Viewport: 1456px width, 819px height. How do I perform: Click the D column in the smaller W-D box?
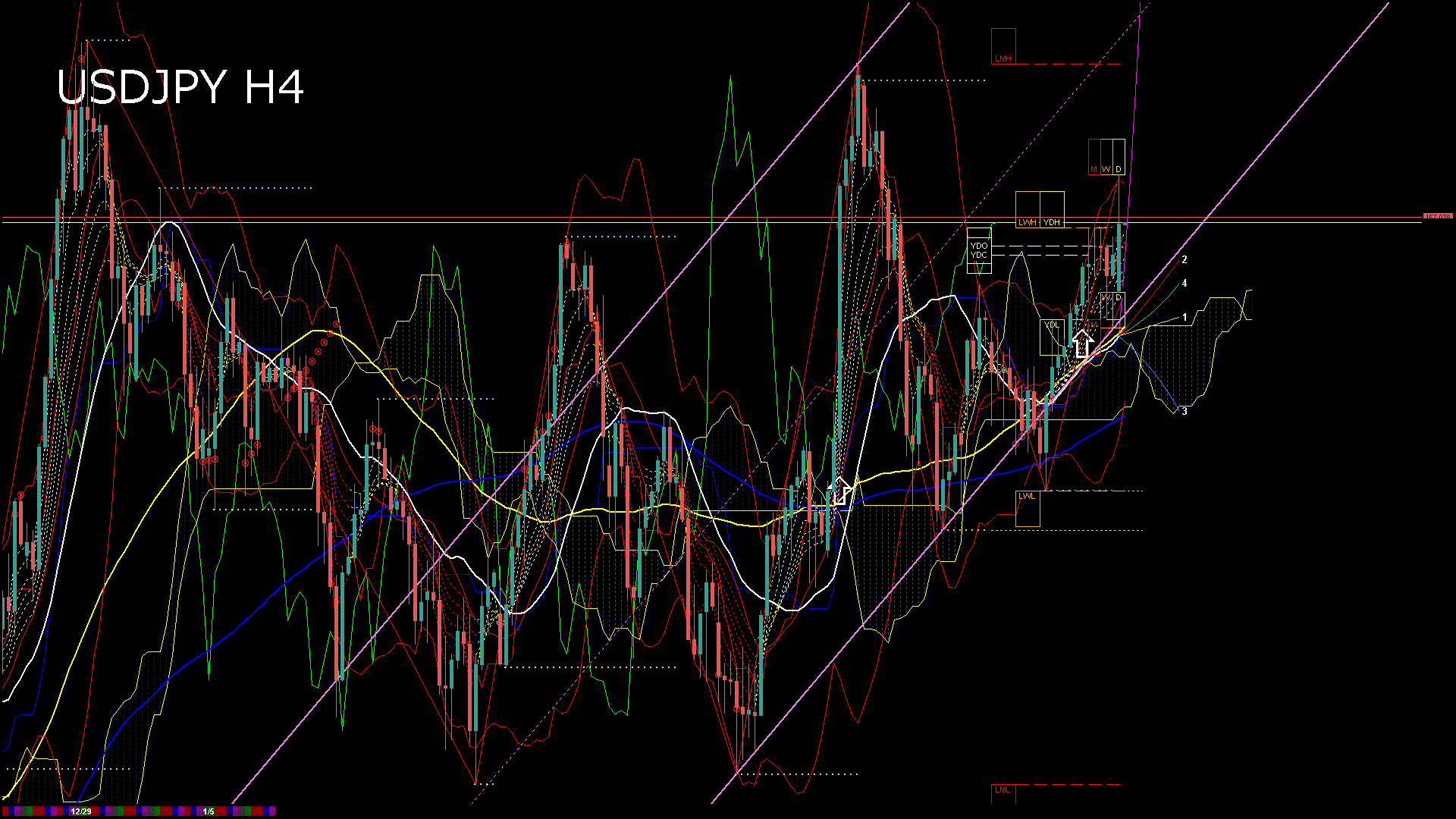(1117, 298)
